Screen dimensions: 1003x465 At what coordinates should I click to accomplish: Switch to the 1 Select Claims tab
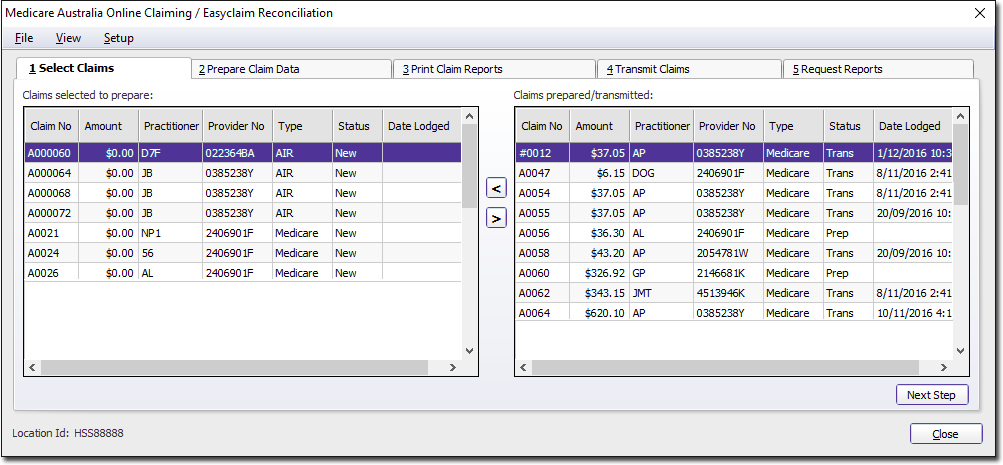pyautogui.click(x=104, y=68)
